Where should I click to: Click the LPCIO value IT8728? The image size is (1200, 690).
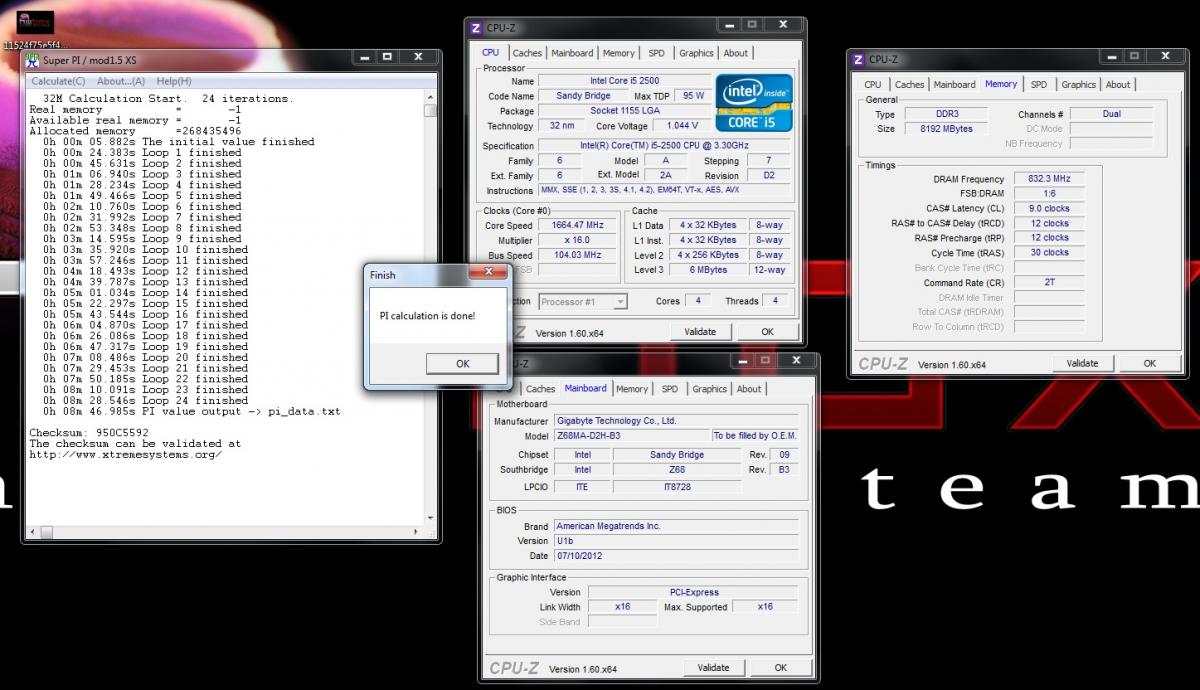[x=677, y=486]
